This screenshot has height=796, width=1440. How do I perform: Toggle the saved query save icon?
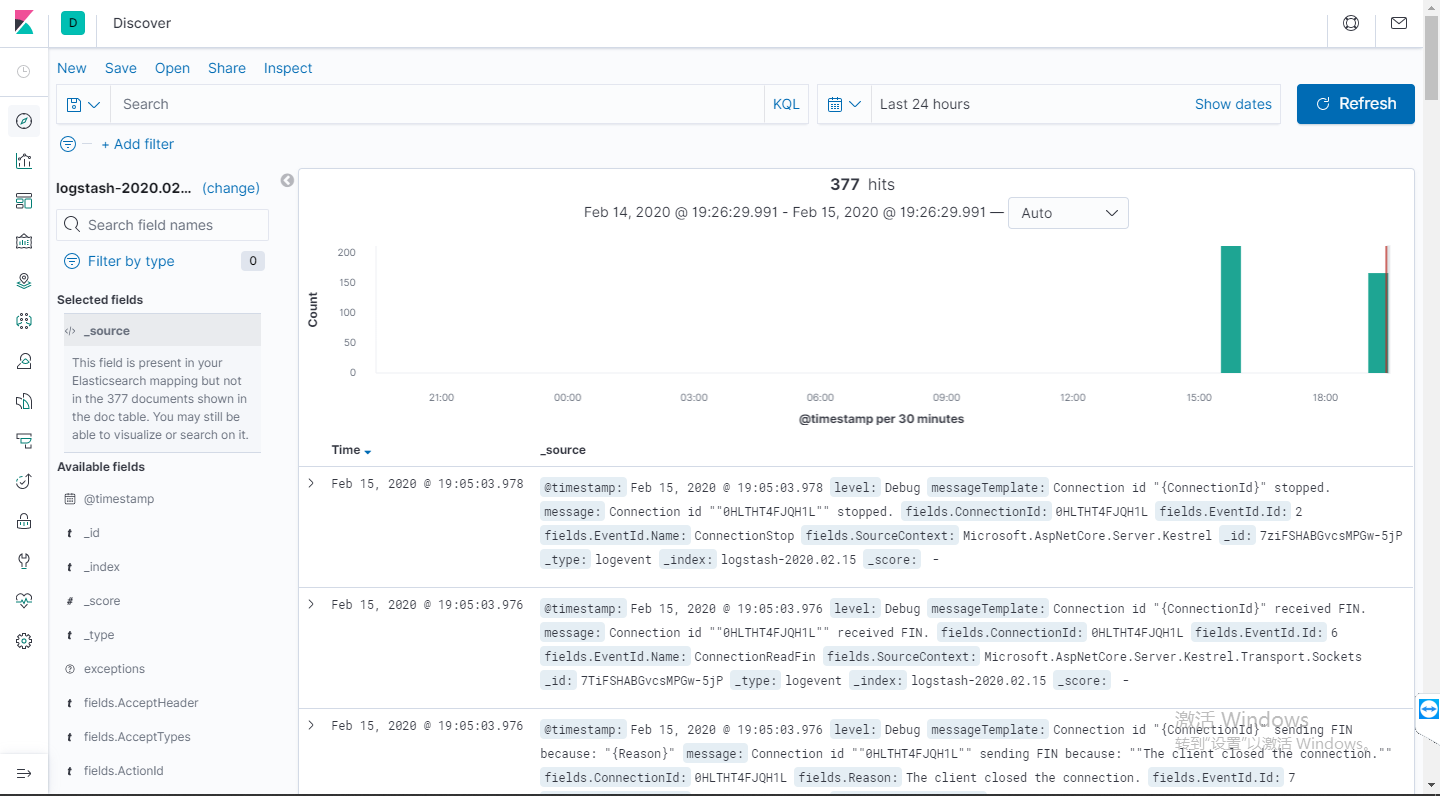point(76,104)
